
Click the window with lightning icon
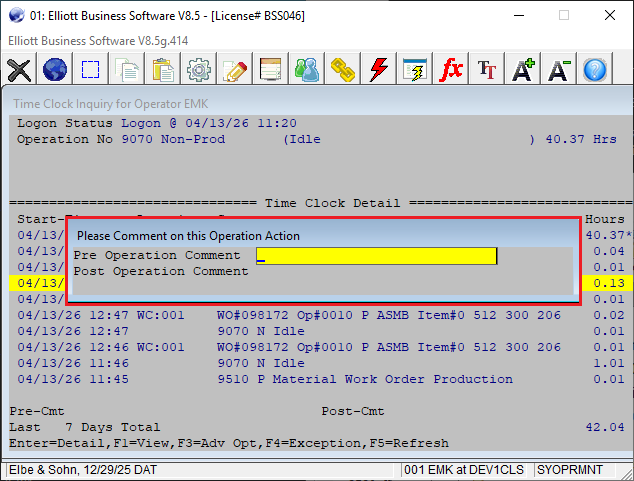415,70
